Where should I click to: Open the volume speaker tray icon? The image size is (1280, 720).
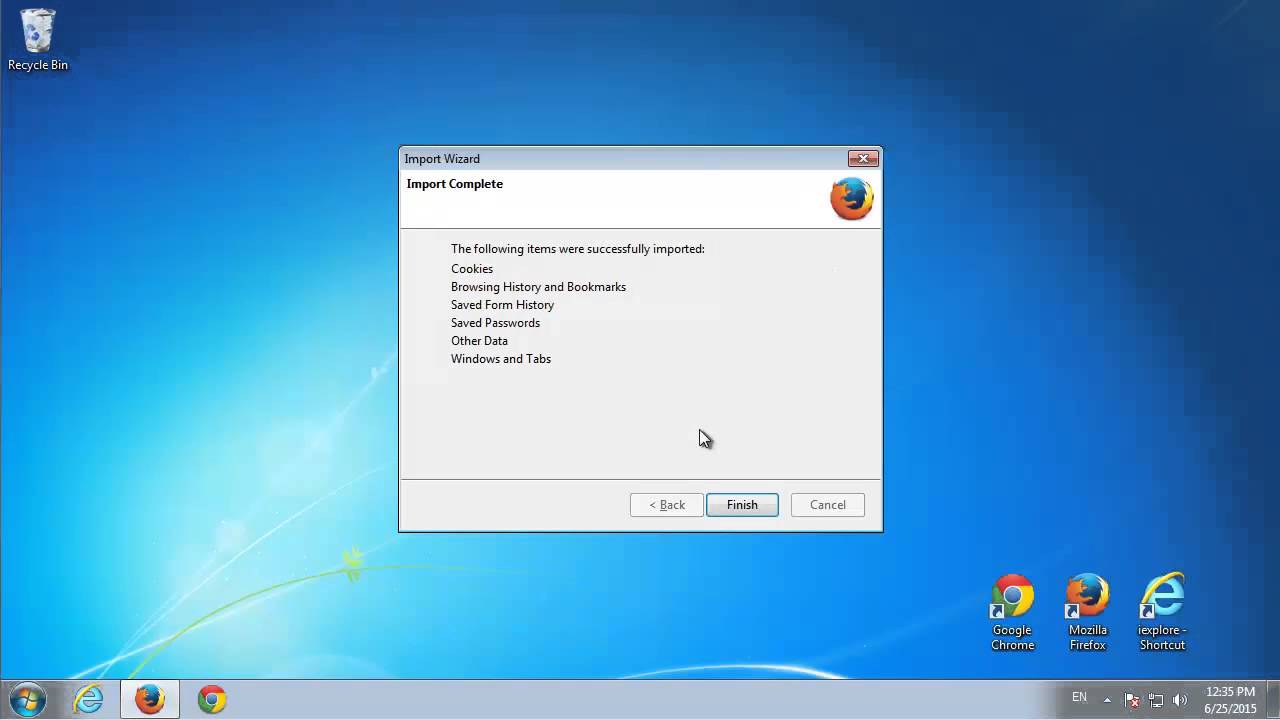[1180, 700]
